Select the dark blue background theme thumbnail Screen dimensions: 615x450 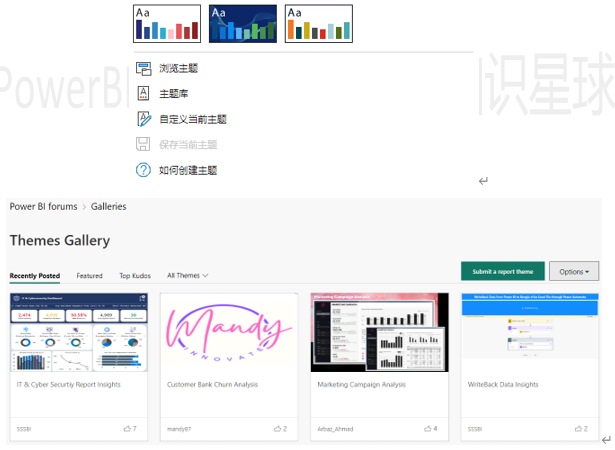tap(243, 24)
